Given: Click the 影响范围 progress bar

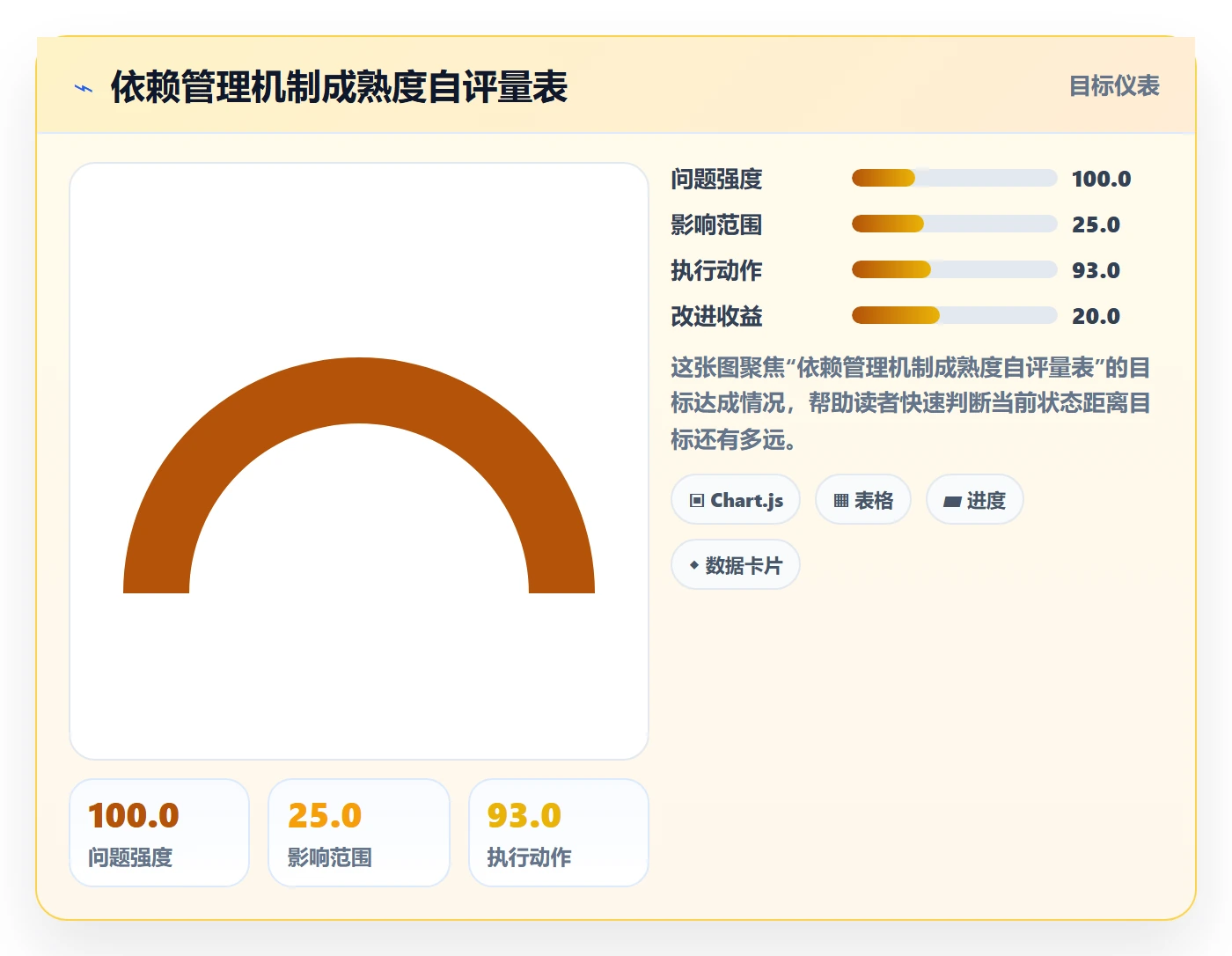Looking at the screenshot, I should click(954, 224).
